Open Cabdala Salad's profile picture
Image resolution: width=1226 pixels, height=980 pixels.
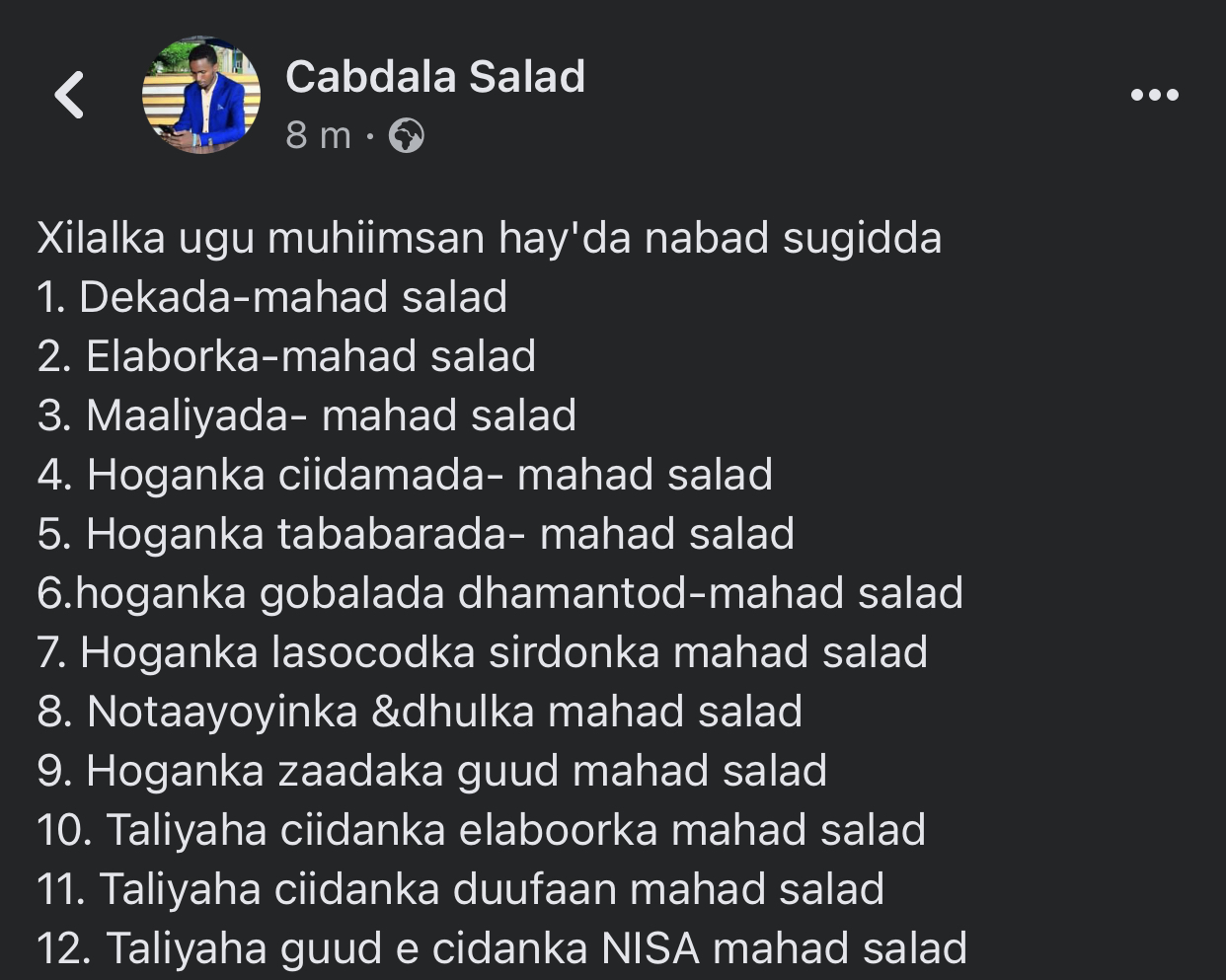coord(201,95)
